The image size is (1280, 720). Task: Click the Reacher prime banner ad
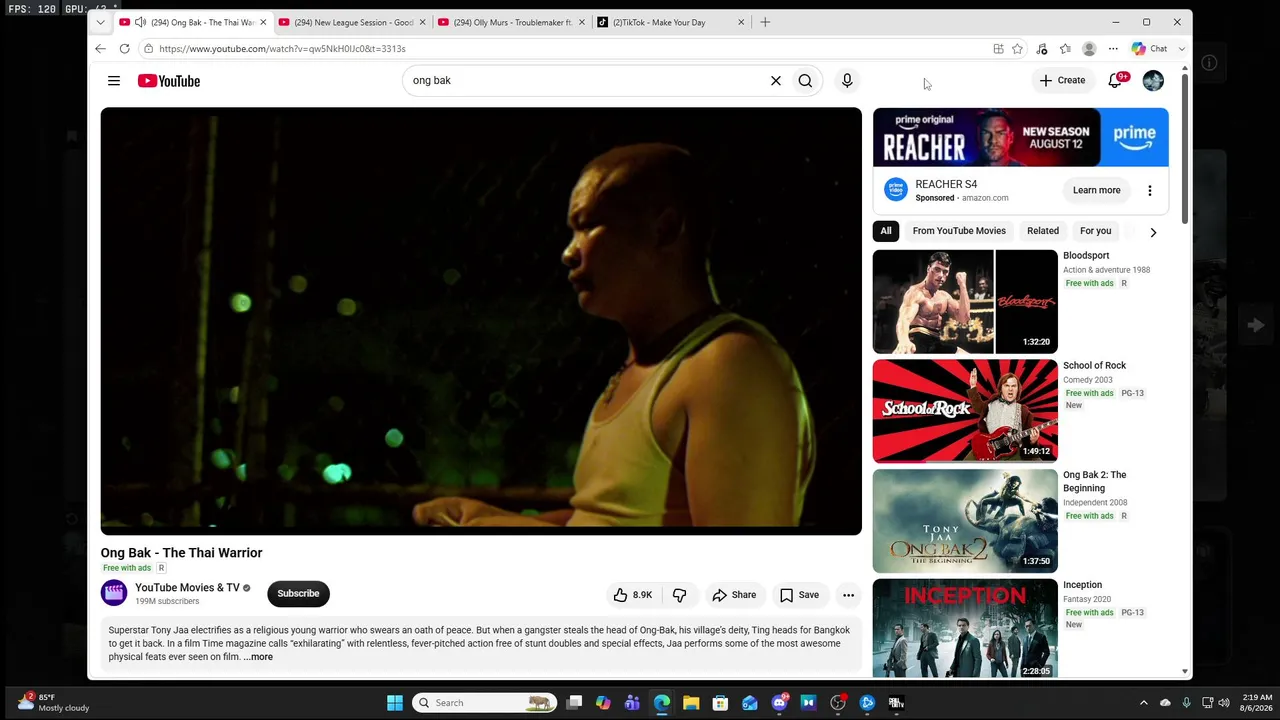(1020, 137)
